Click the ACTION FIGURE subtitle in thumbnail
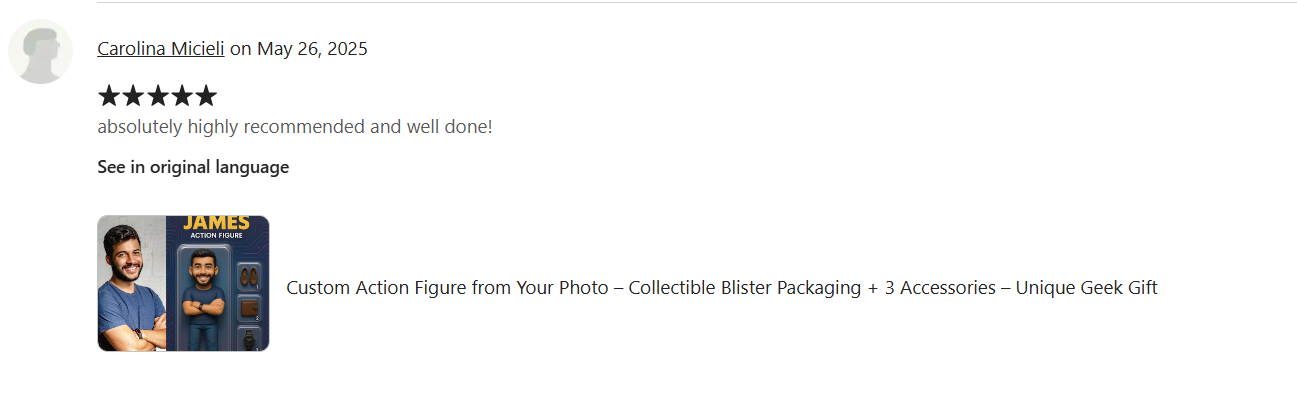Image resolution: width=1297 pixels, height=397 pixels. tap(218, 236)
